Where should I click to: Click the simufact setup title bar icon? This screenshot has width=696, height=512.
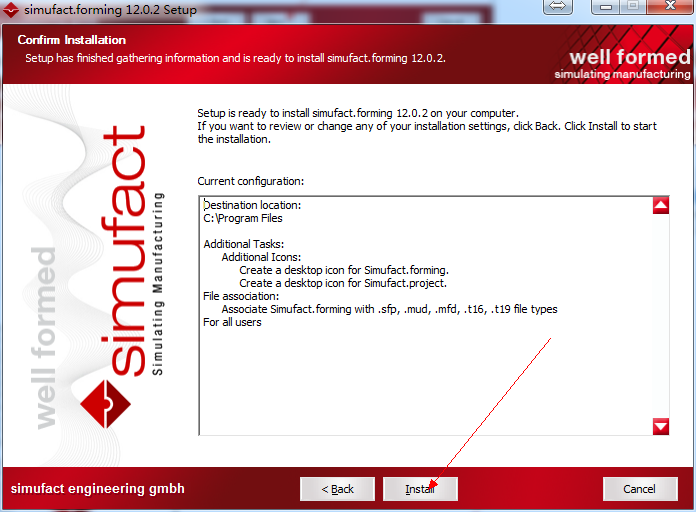coord(11,10)
